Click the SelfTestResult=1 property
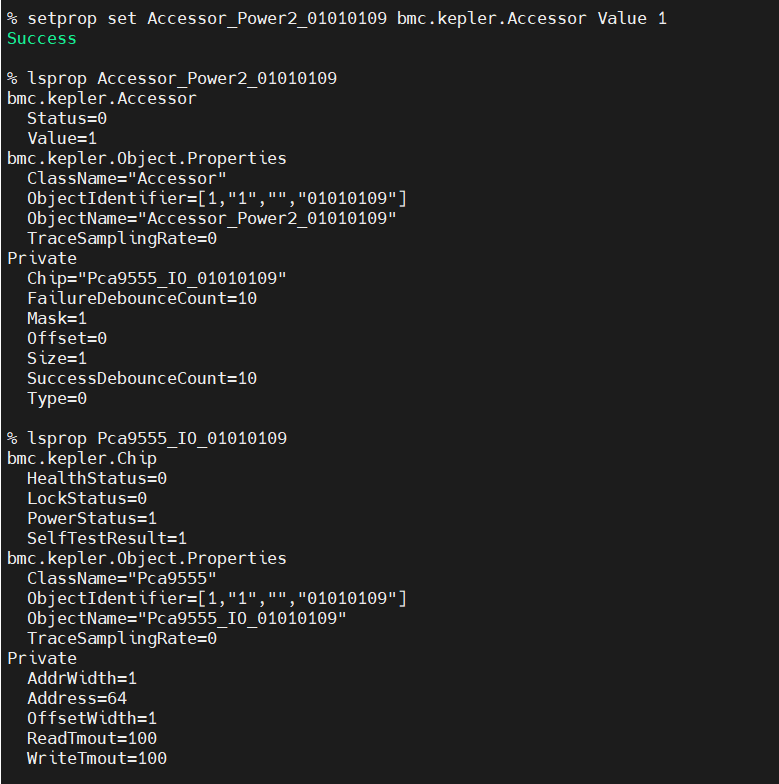779x784 pixels. pos(106,538)
